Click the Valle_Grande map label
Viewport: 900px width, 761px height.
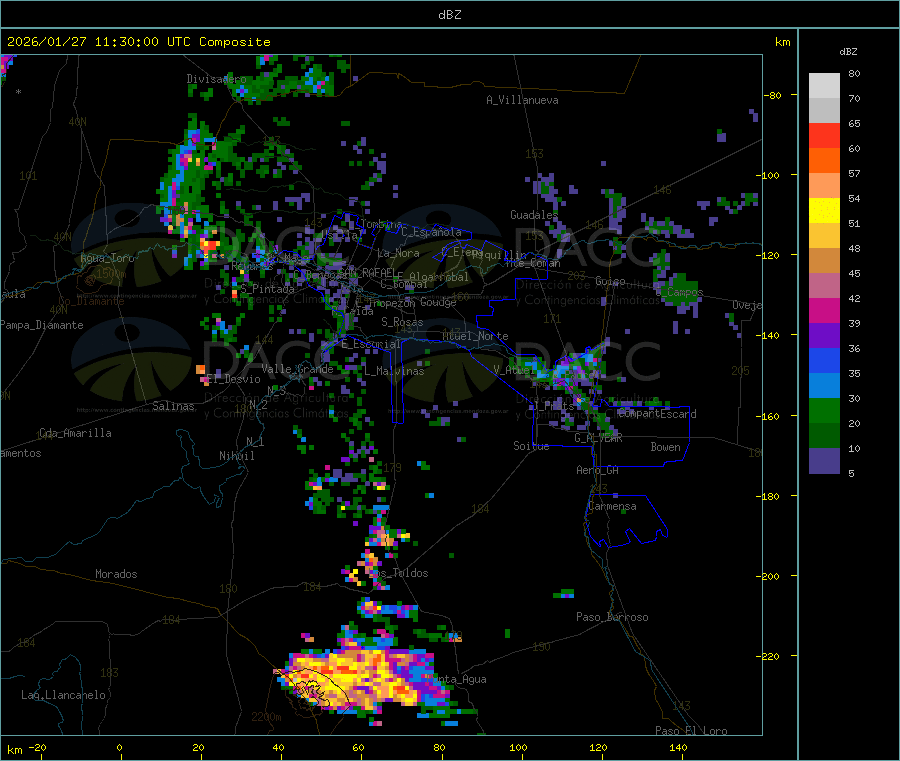297,369
